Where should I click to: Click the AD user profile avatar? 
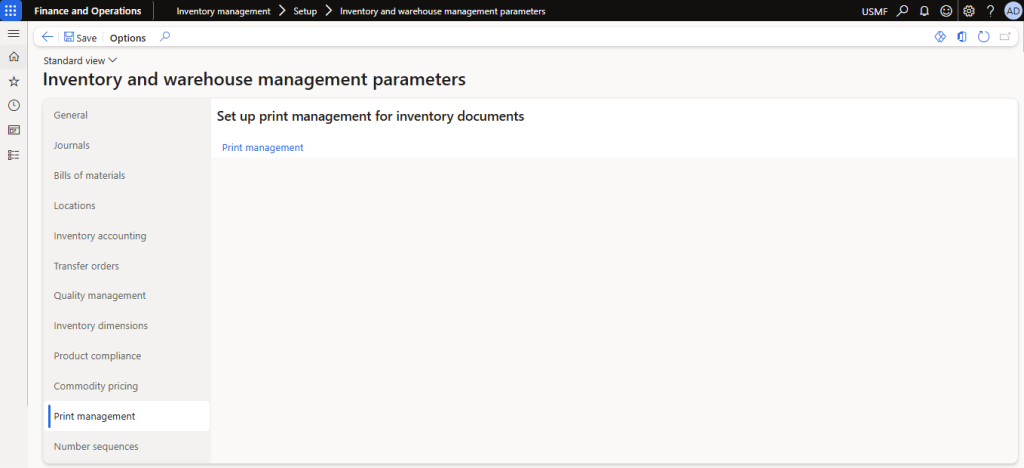(x=1012, y=11)
